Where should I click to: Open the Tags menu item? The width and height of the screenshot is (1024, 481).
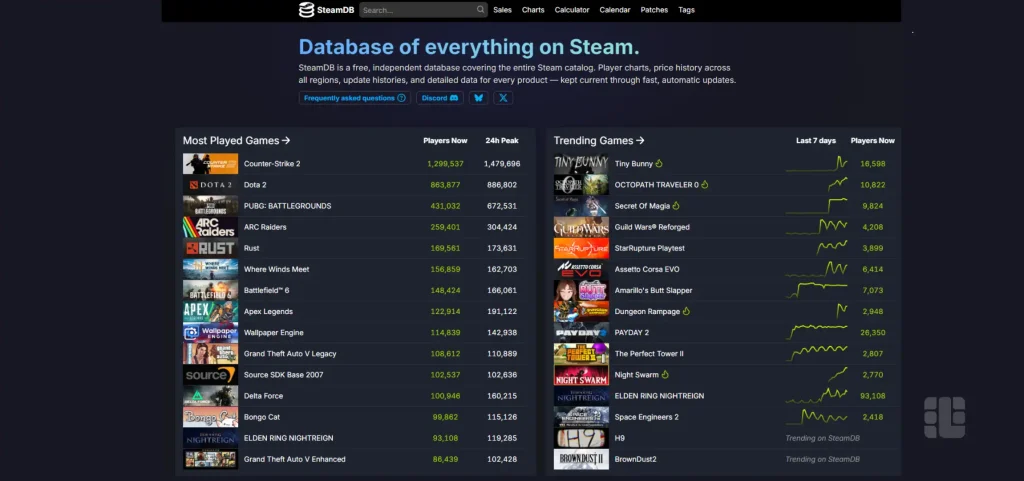pyautogui.click(x=686, y=10)
